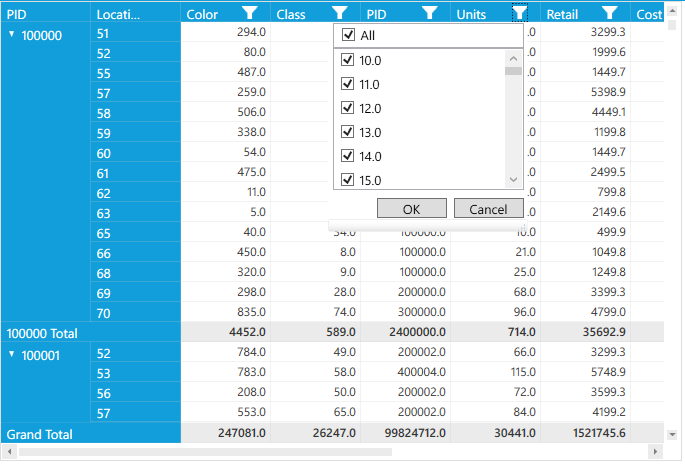Uncheck the 12.0 filter value

[x=348, y=108]
